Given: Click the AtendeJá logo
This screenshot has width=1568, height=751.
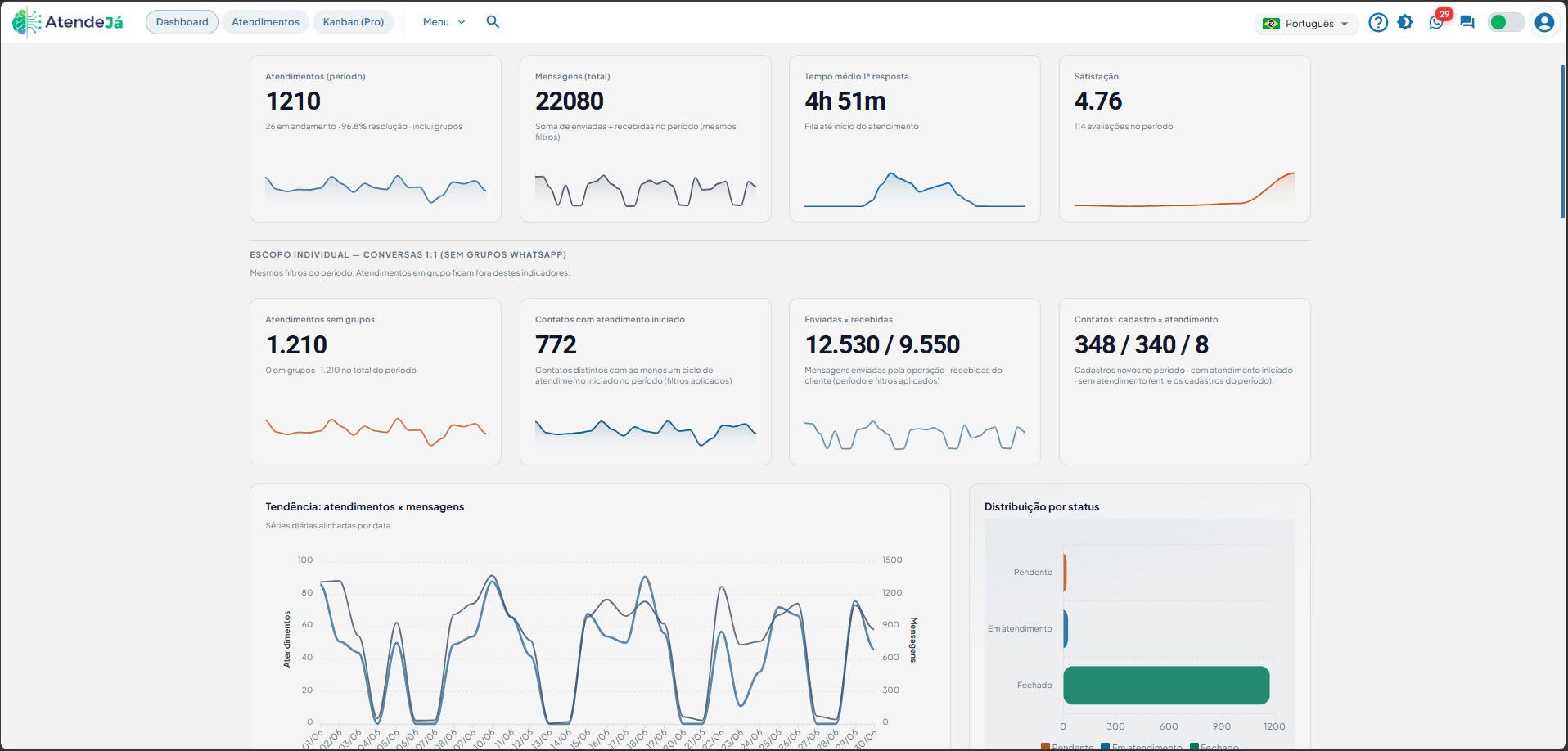Looking at the screenshot, I should click(x=68, y=22).
